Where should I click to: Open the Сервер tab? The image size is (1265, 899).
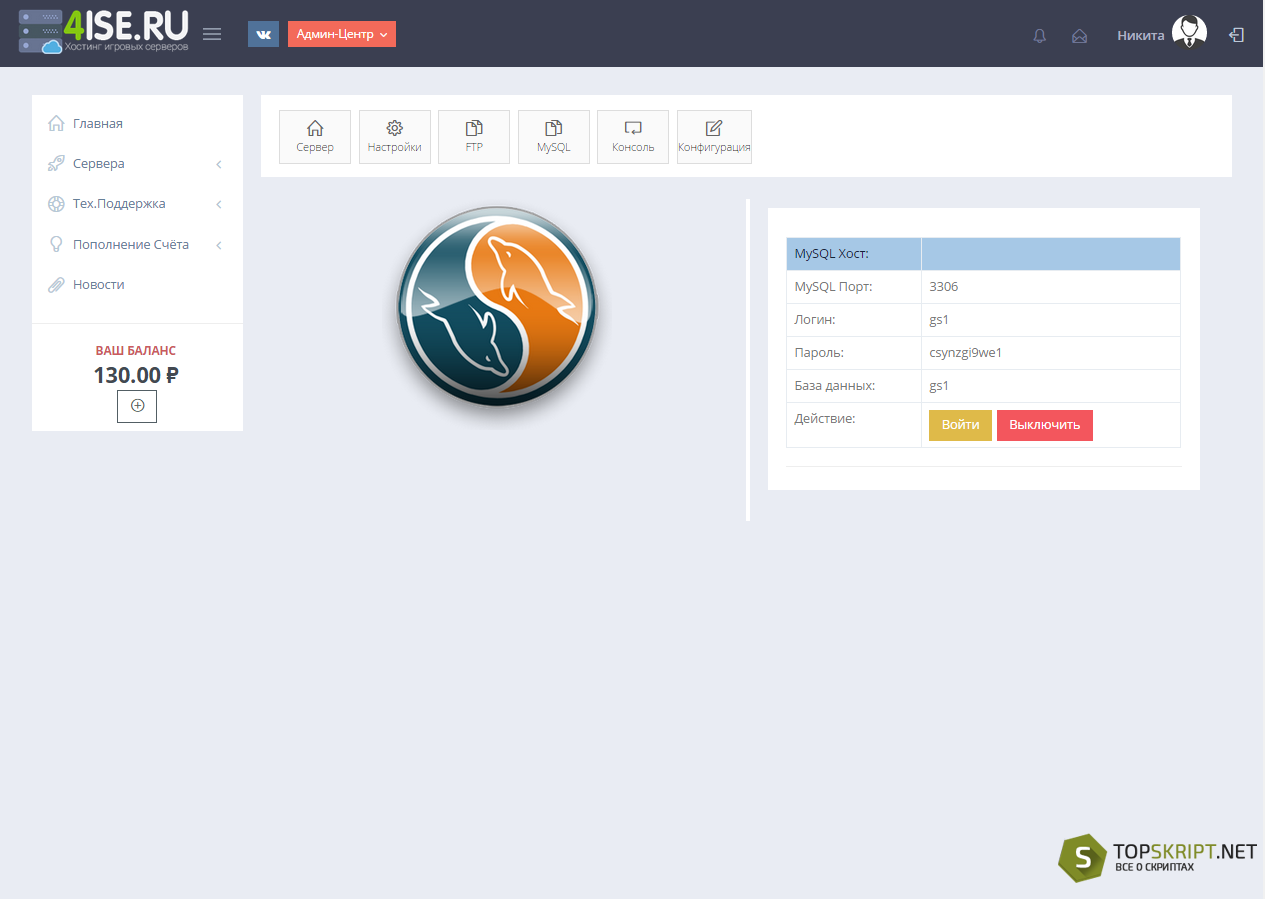pyautogui.click(x=315, y=137)
